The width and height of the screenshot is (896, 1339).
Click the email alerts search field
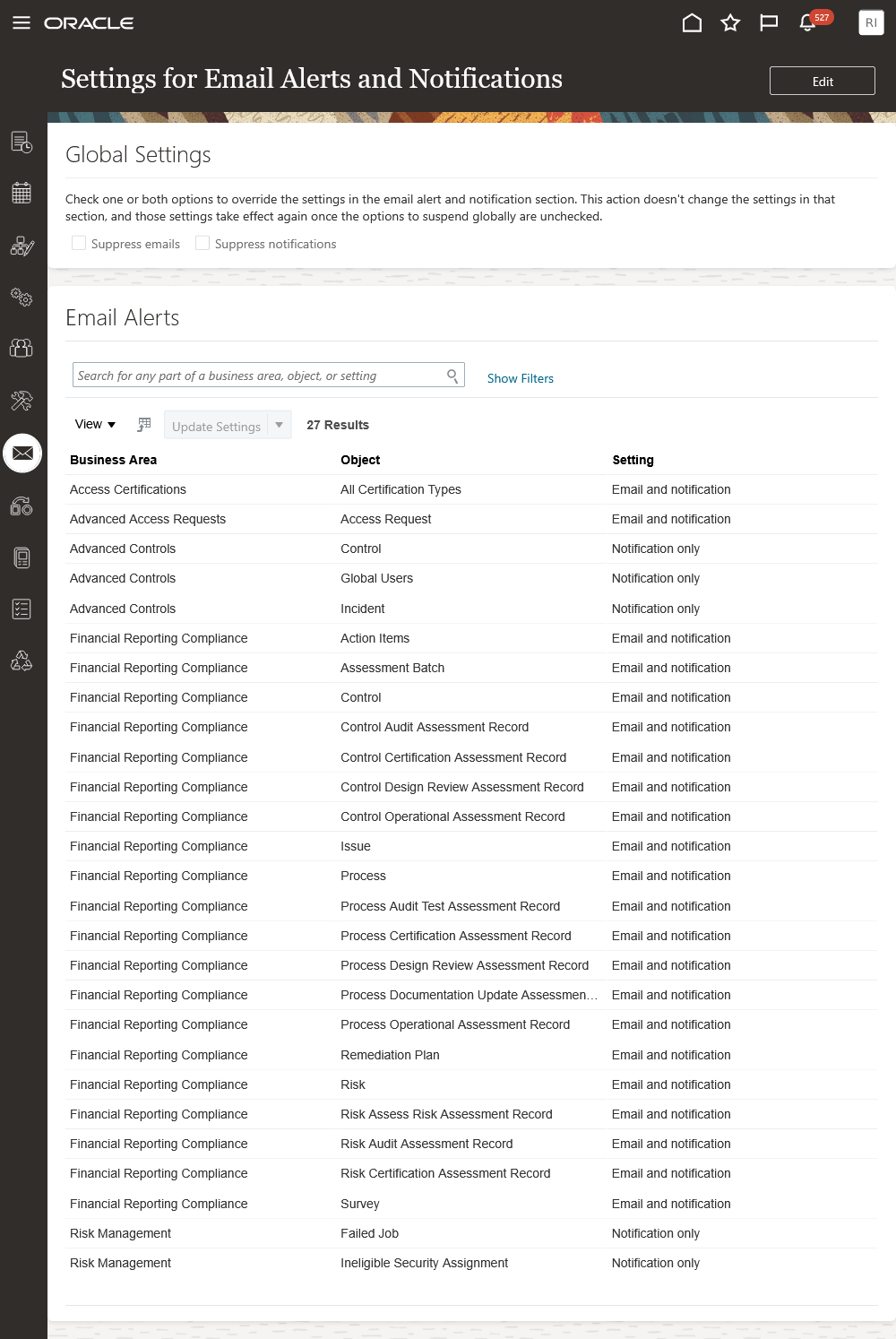[x=260, y=376]
